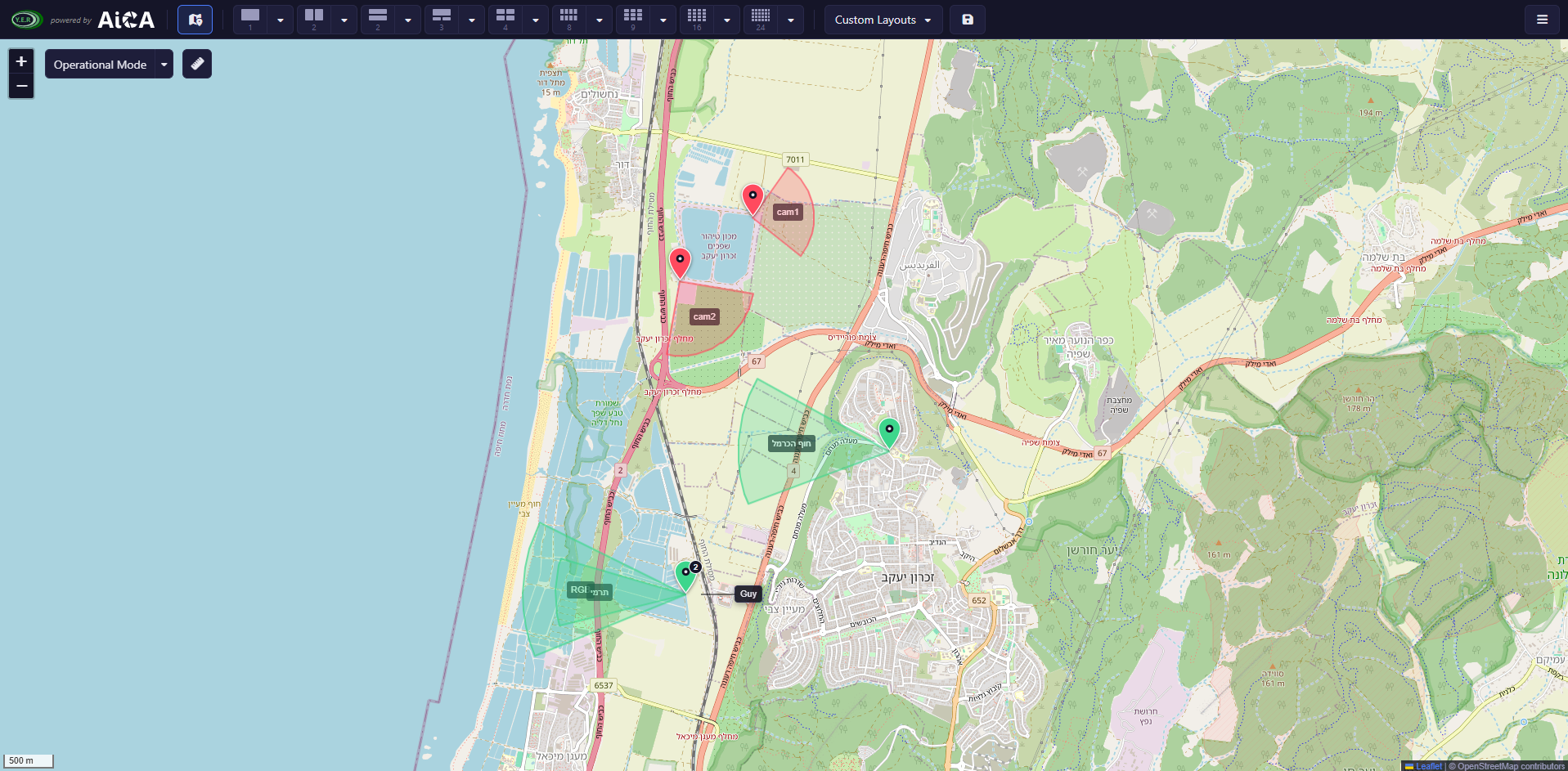Pick the 8-pane grid layout
Screen dimensions: 1568x771
(x=569, y=20)
